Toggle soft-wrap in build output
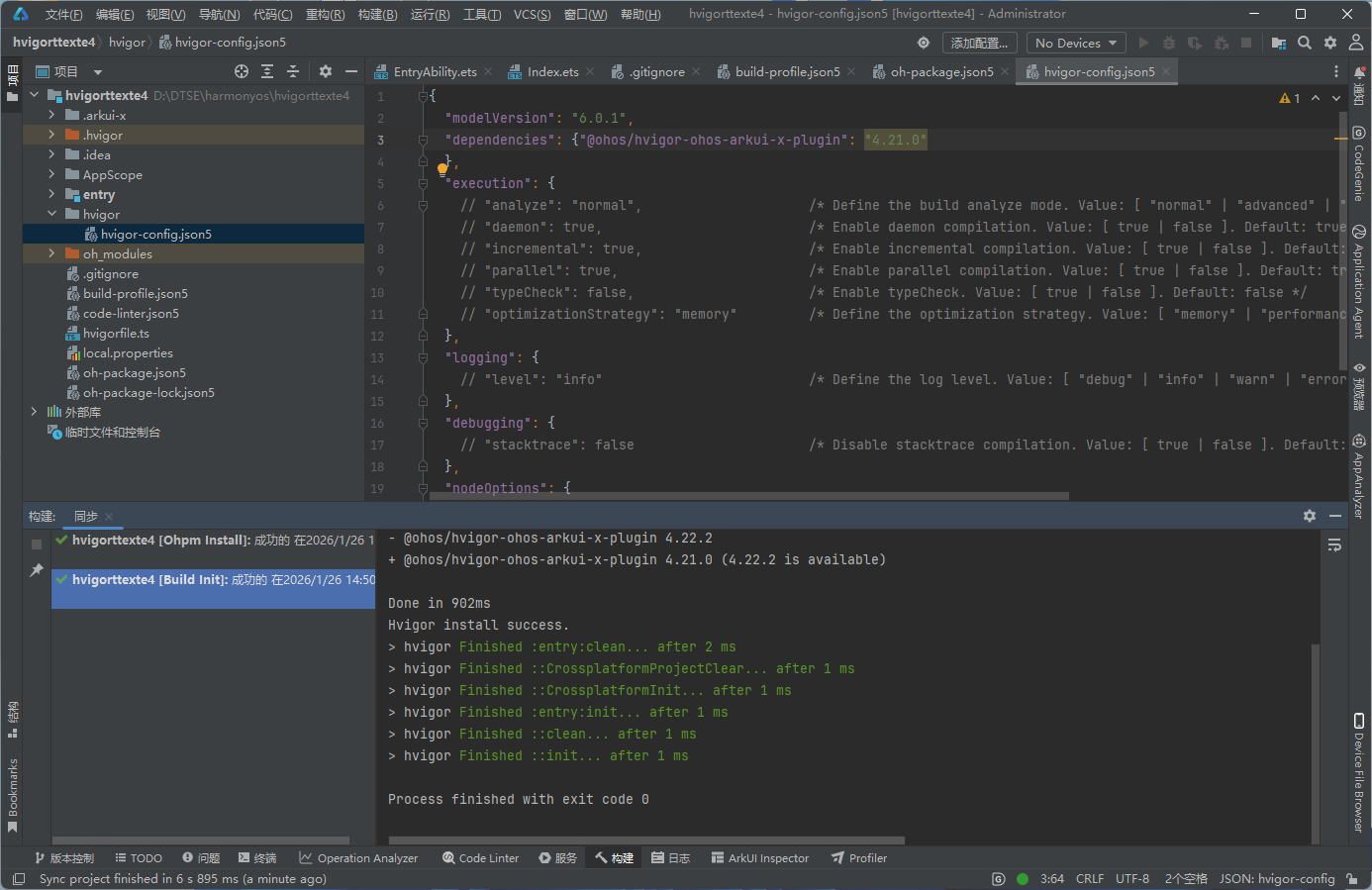The width and height of the screenshot is (1372, 890). (x=1334, y=545)
